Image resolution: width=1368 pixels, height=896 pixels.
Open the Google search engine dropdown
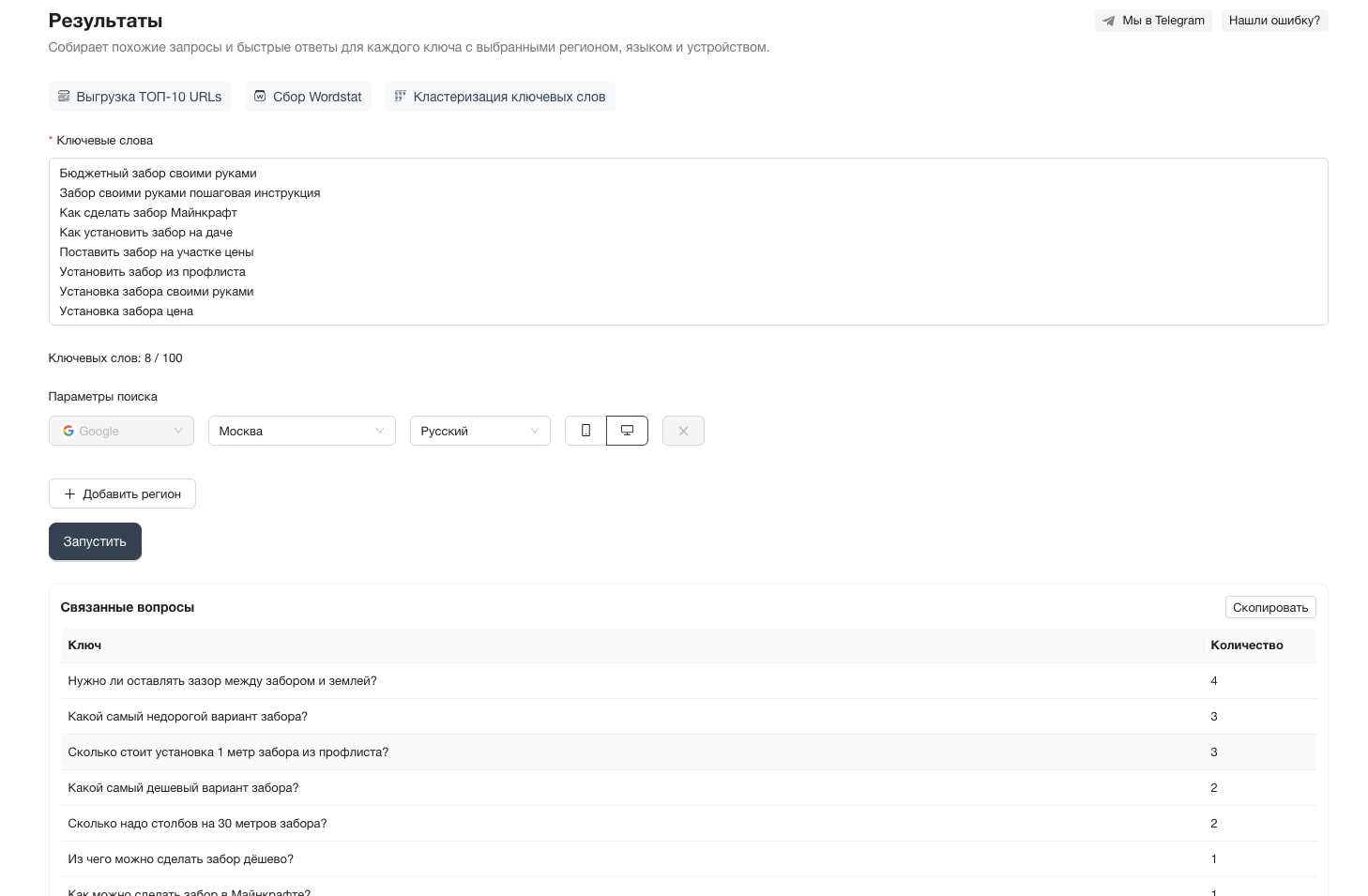(x=121, y=431)
